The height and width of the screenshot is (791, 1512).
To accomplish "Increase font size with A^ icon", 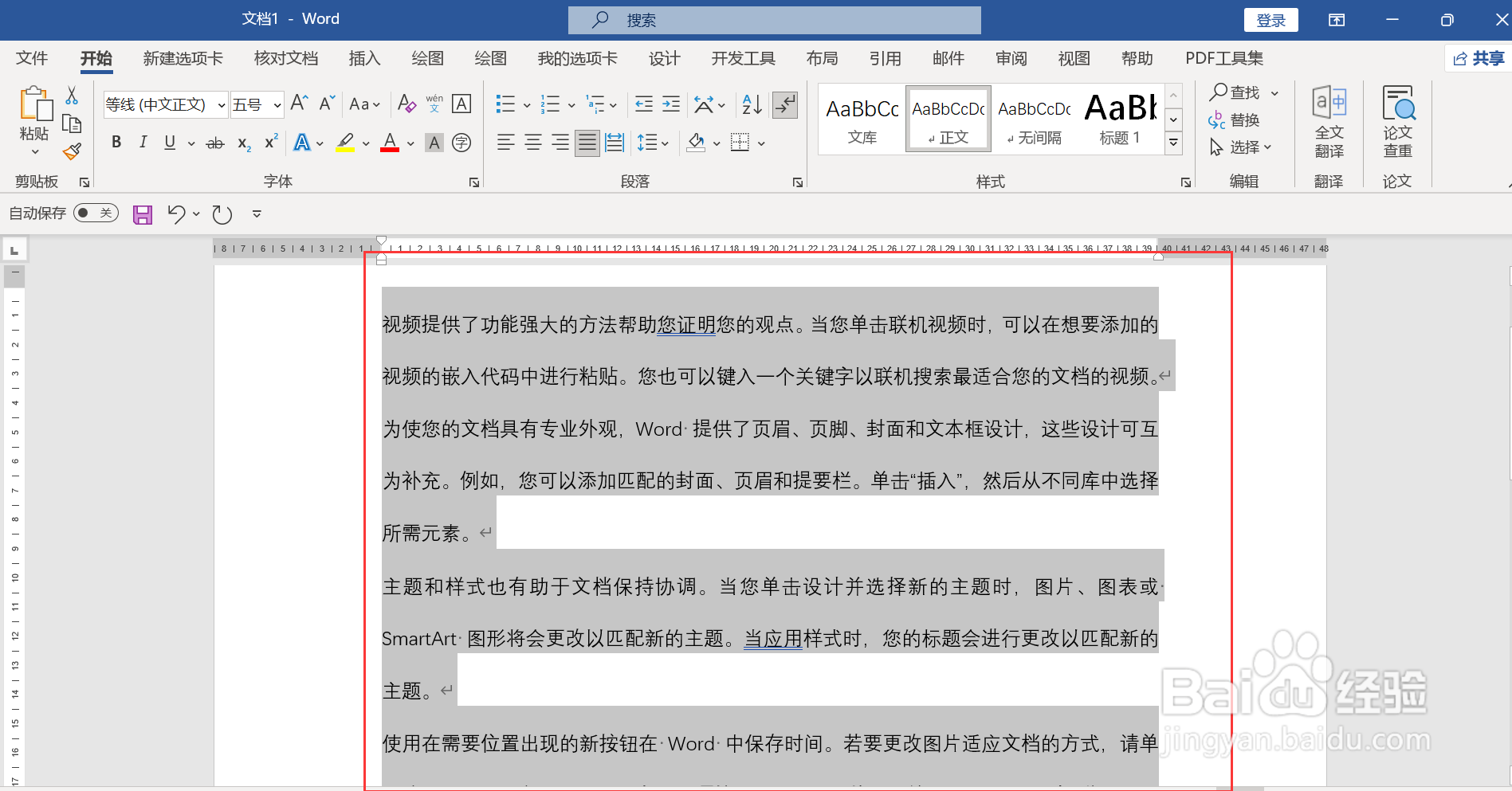I will (300, 104).
